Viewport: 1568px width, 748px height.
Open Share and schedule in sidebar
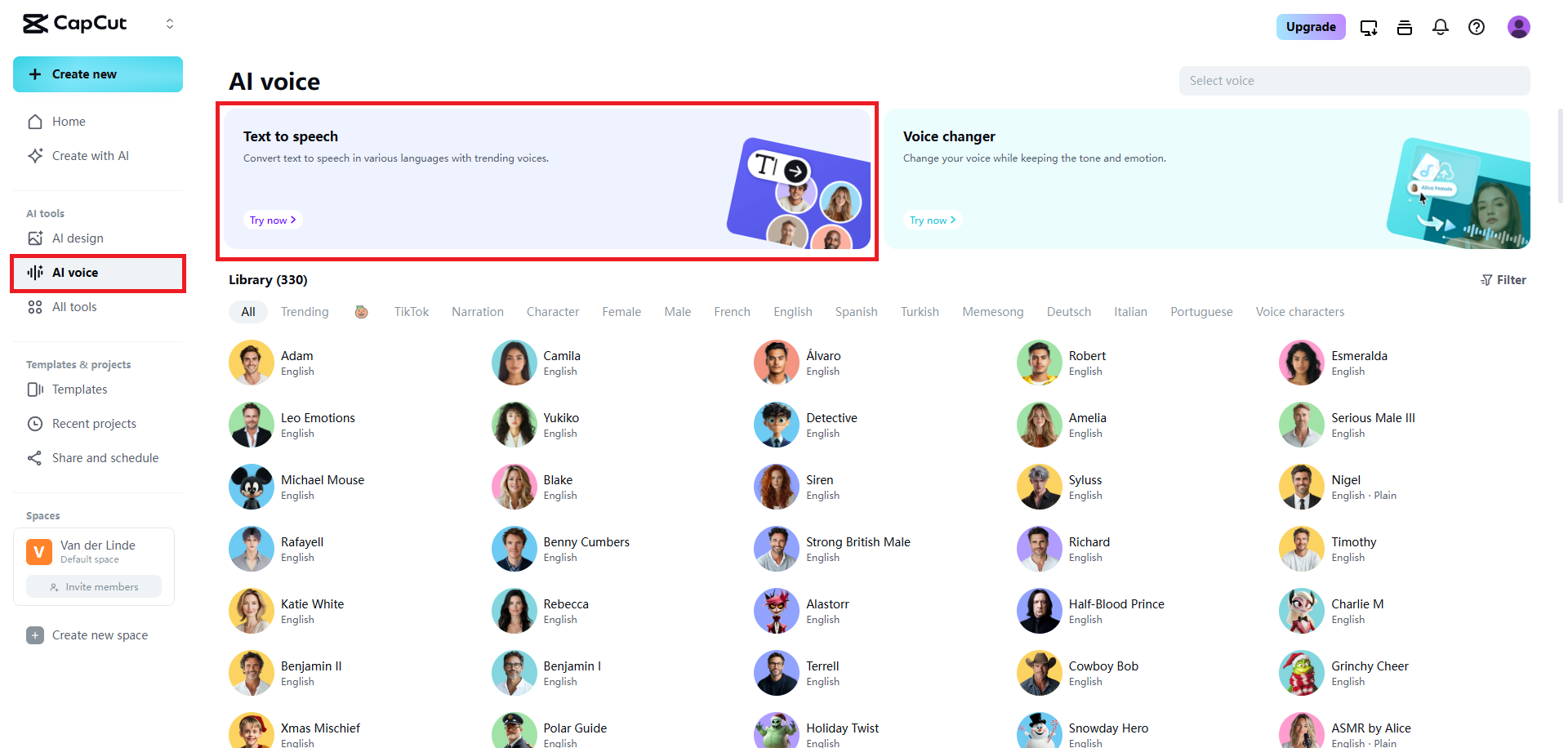(98, 458)
